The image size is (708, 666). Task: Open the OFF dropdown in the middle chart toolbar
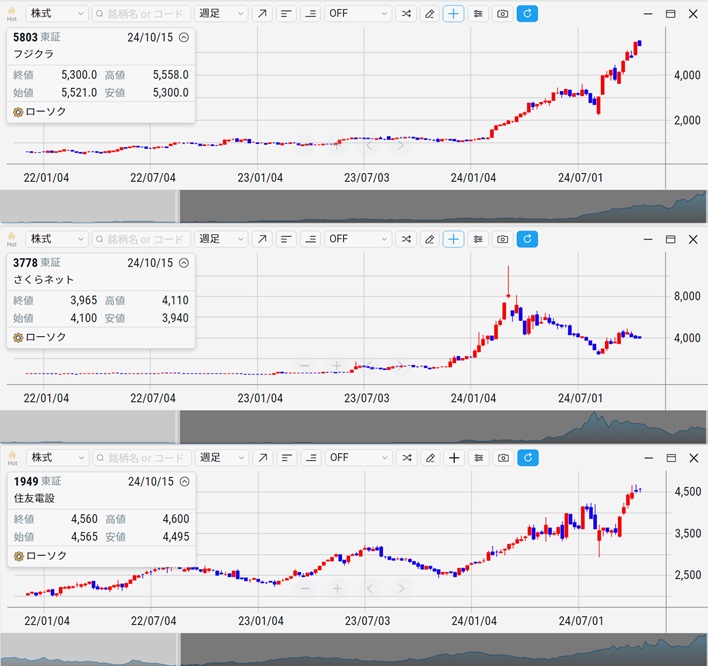[358, 239]
